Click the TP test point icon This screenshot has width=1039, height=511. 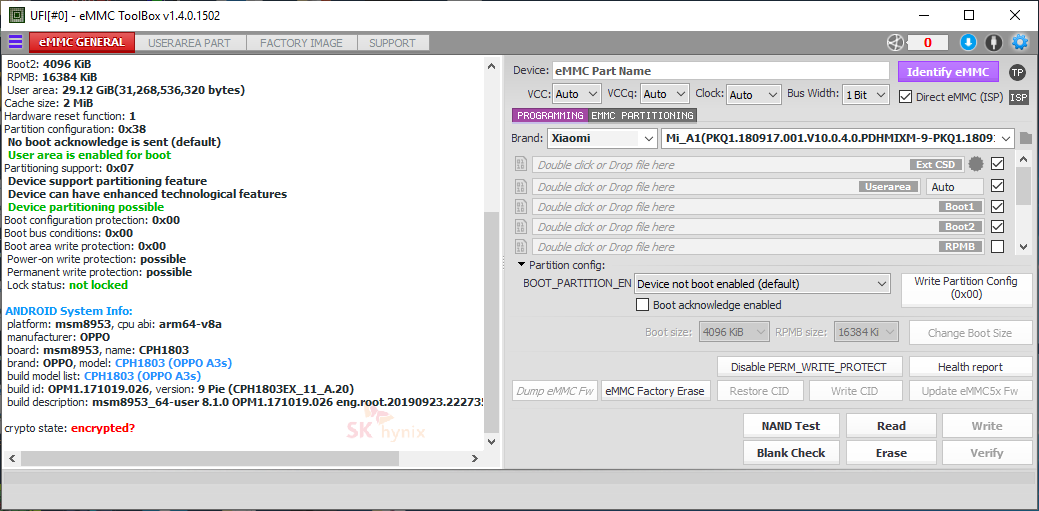[1017, 72]
